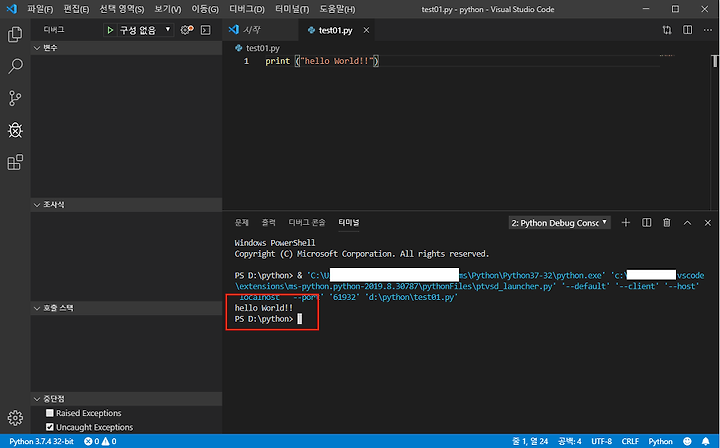Change line endings via CRLF
Screen dimensions: 720x448
click(x=630, y=442)
